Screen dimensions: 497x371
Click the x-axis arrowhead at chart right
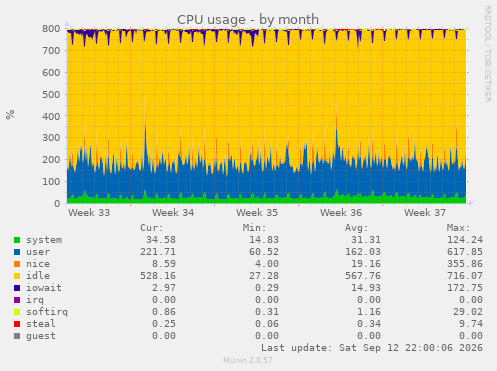(x=471, y=203)
